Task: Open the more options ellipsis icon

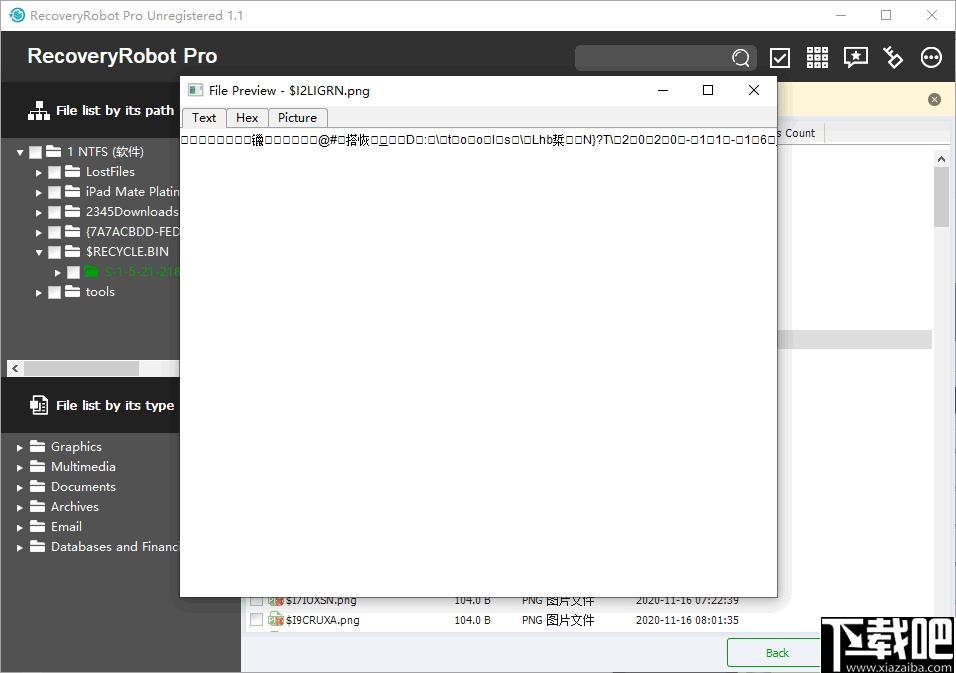Action: [931, 58]
